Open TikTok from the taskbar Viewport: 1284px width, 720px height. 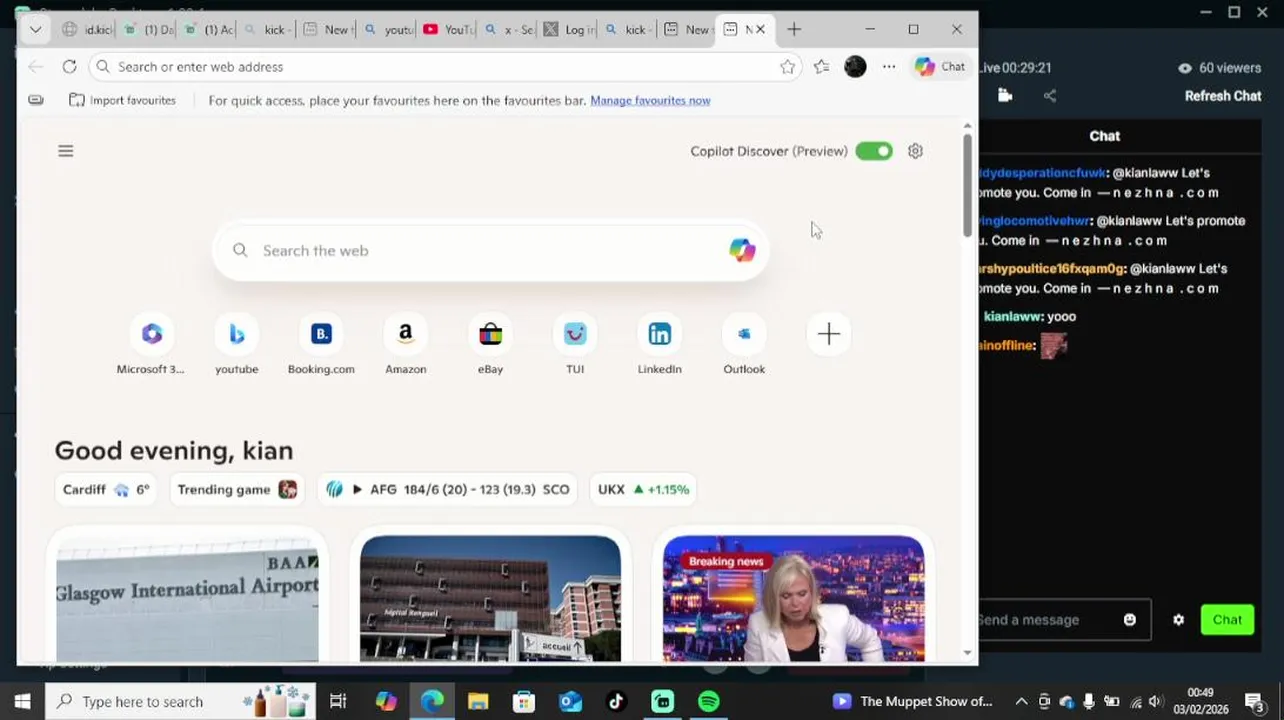[616, 702]
